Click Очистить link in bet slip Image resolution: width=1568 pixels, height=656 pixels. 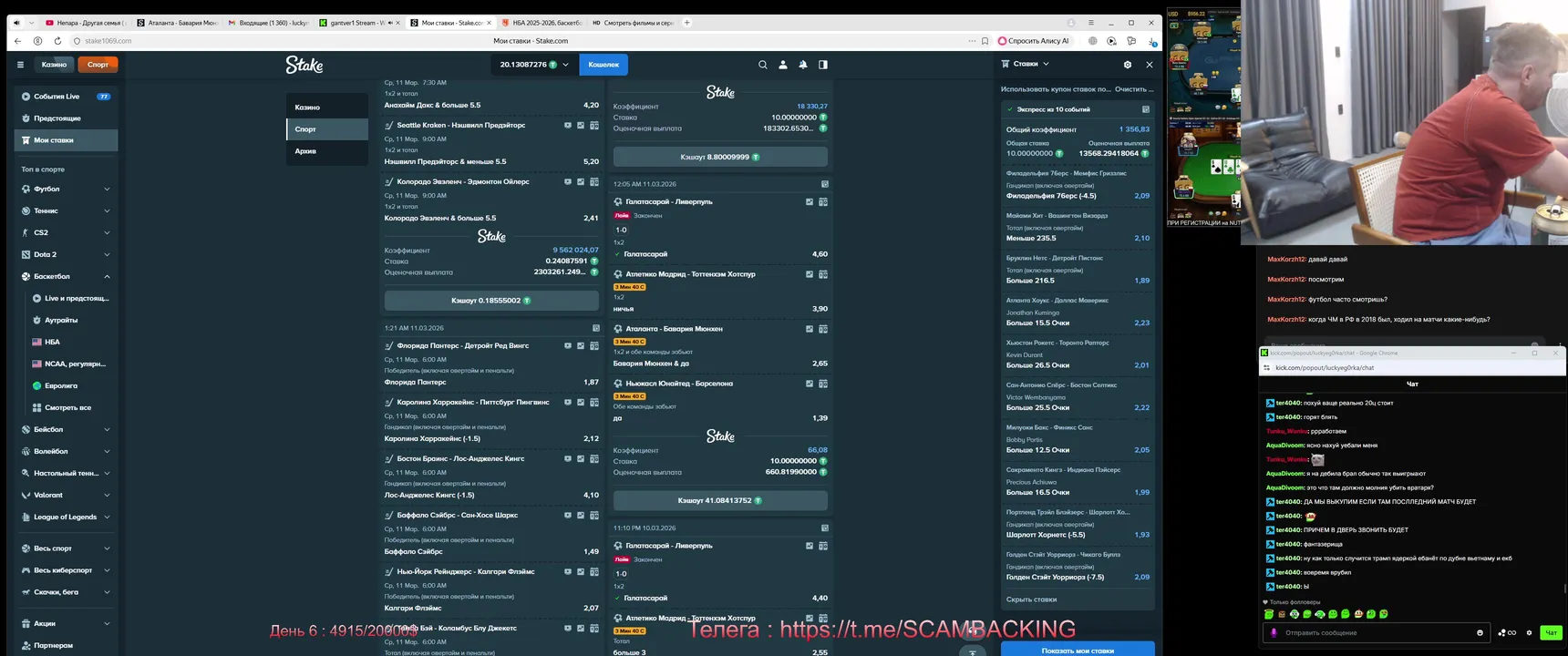coord(1134,89)
